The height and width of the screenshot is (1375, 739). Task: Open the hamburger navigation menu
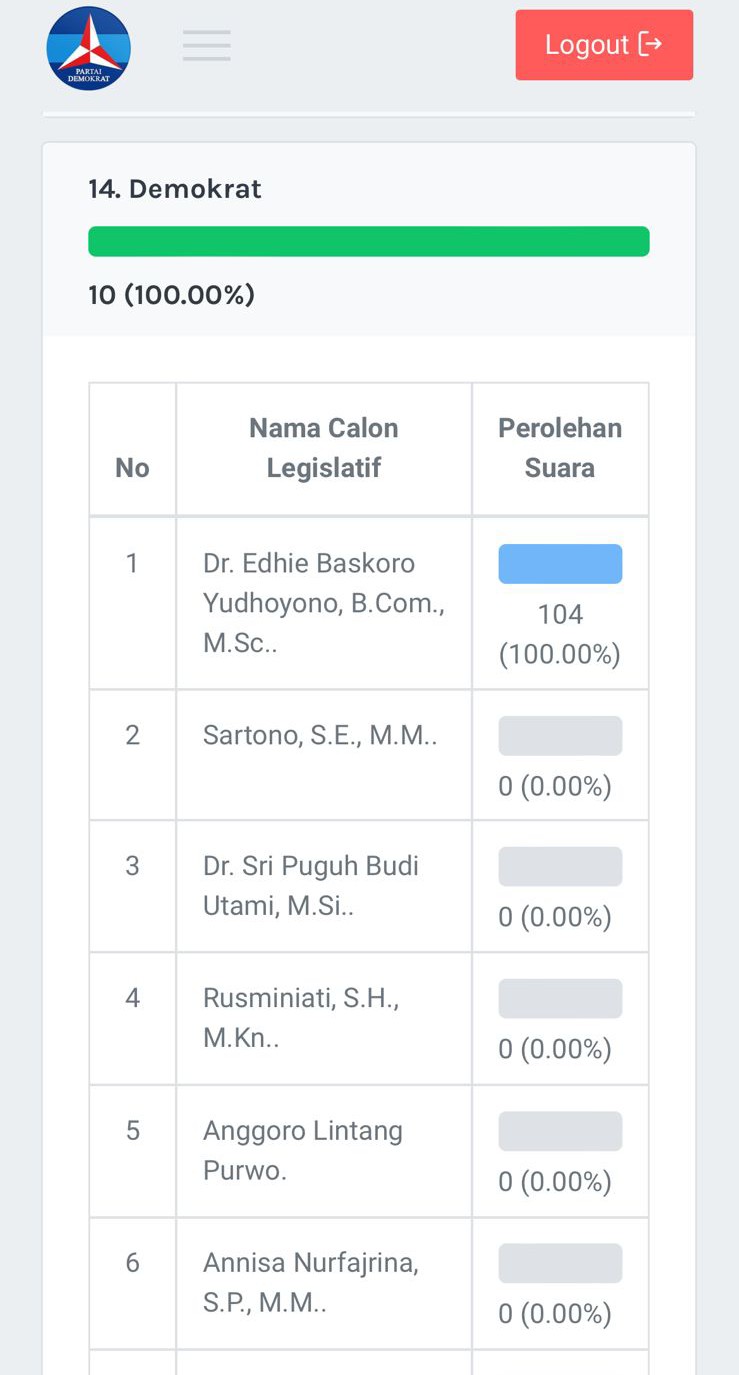(207, 46)
